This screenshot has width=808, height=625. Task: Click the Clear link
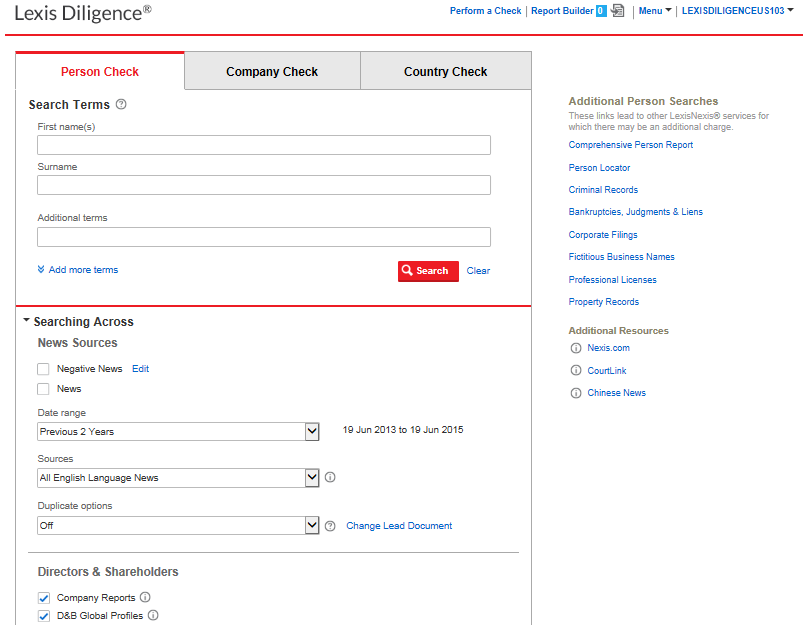click(478, 271)
